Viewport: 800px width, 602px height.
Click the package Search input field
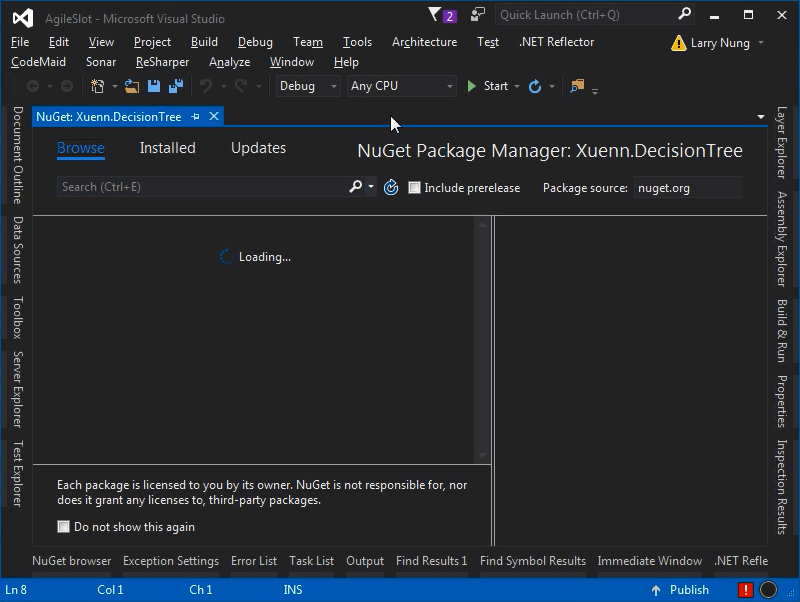click(202, 187)
